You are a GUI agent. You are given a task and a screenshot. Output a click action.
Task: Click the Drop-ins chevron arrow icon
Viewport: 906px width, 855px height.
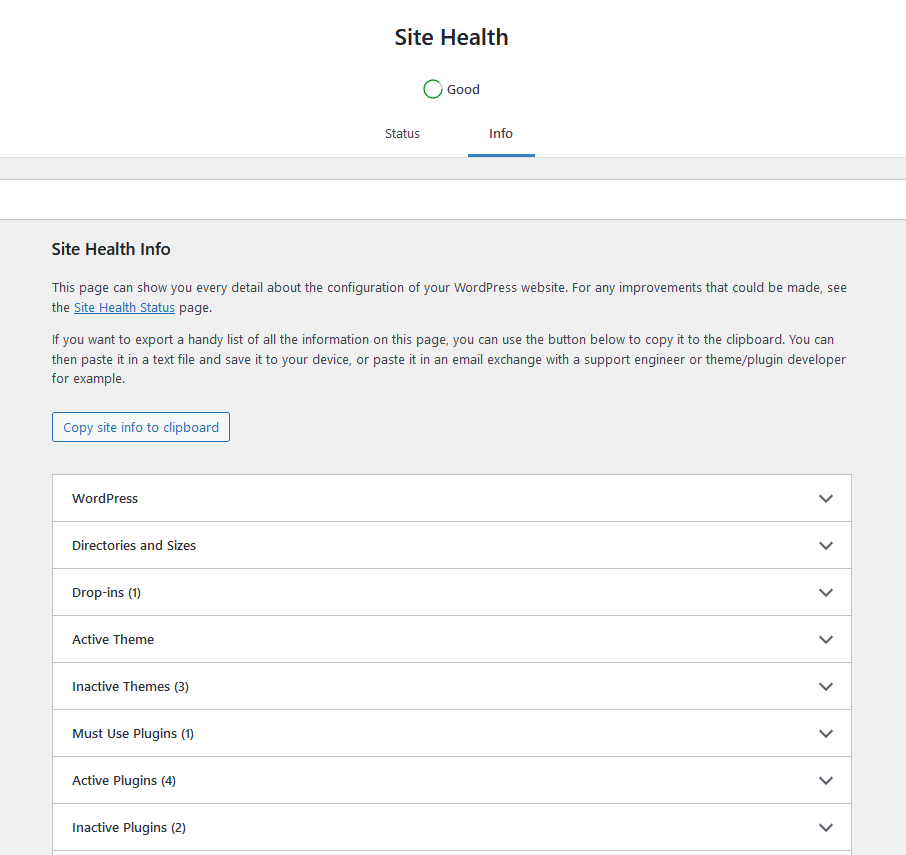[x=826, y=593]
